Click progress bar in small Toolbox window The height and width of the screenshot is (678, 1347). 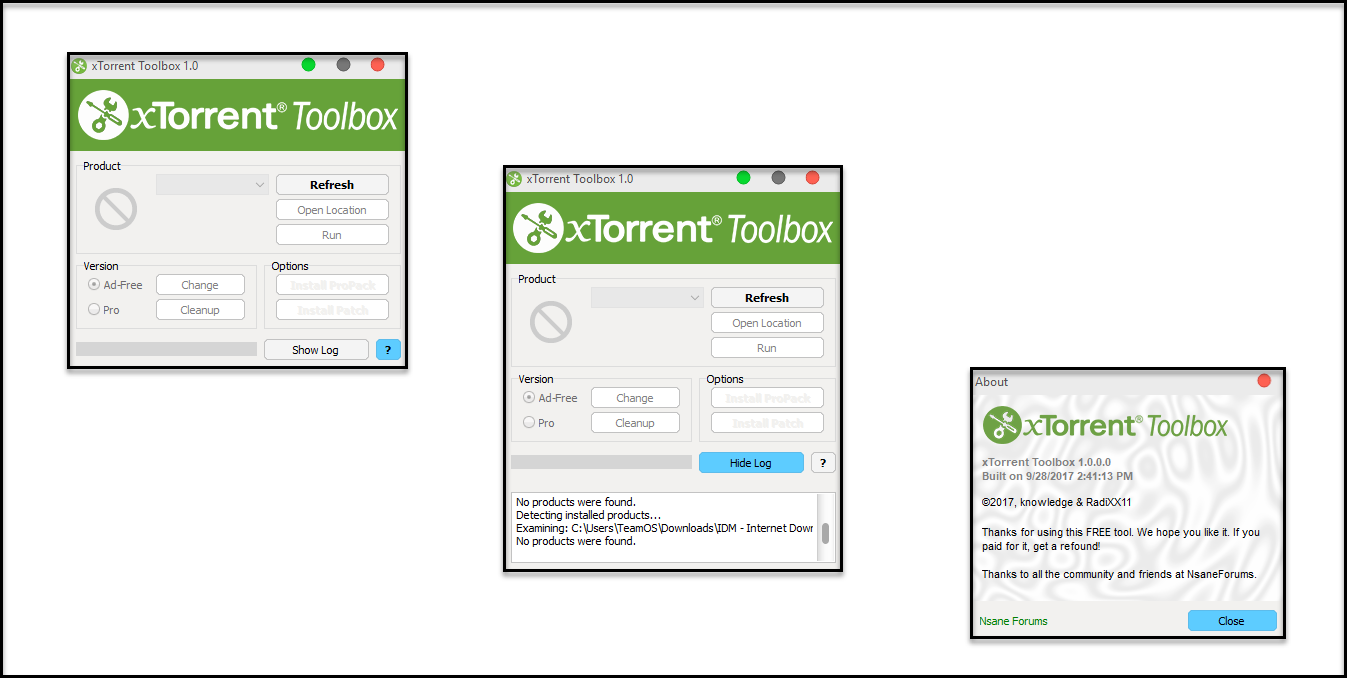(x=166, y=349)
